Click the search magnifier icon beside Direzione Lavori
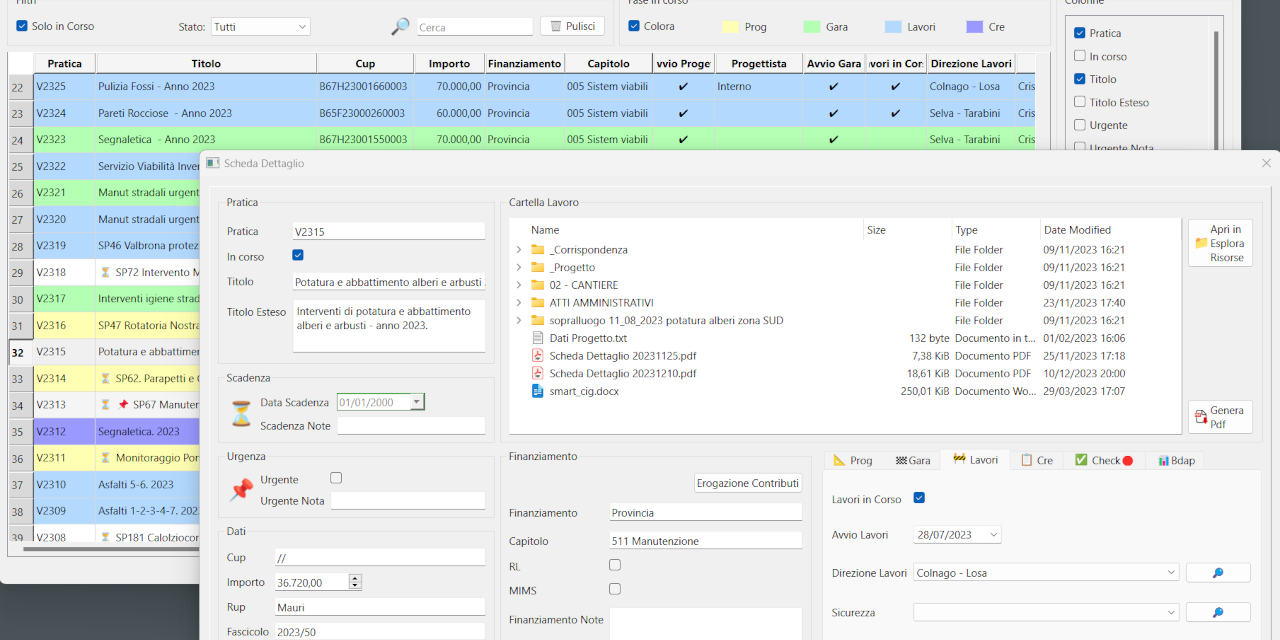This screenshot has width=1280, height=640. [x=1218, y=572]
